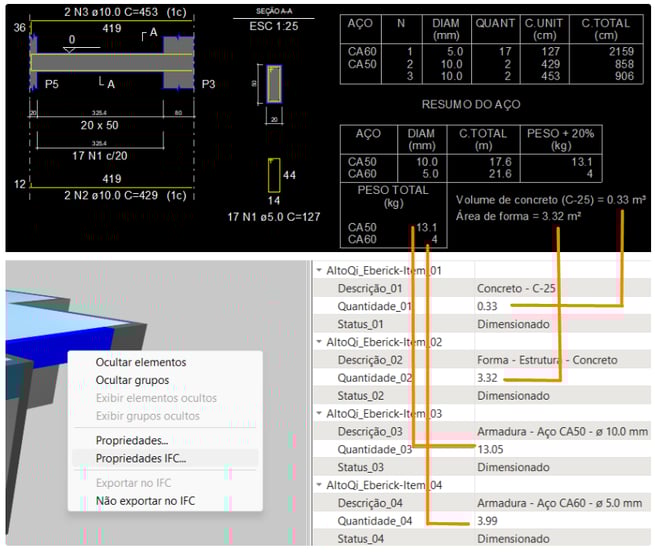Collapse the AltoQi_Eberick-Item_02 group
Viewport: 655px width, 552px height.
[x=319, y=342]
